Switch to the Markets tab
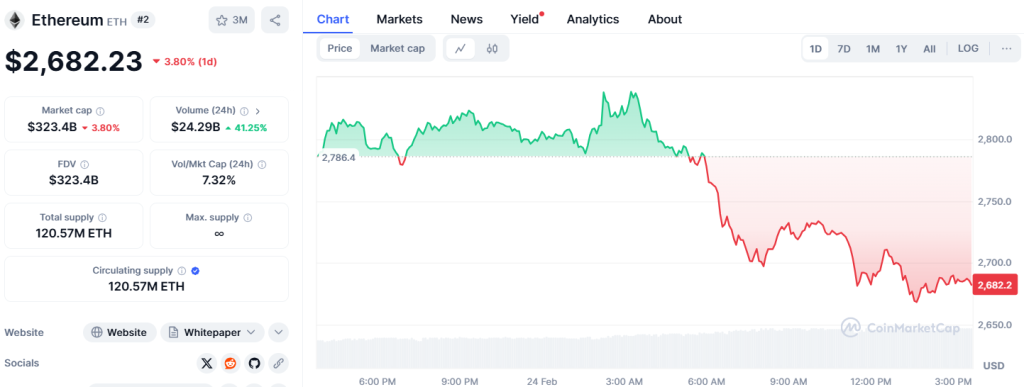 click(x=400, y=20)
